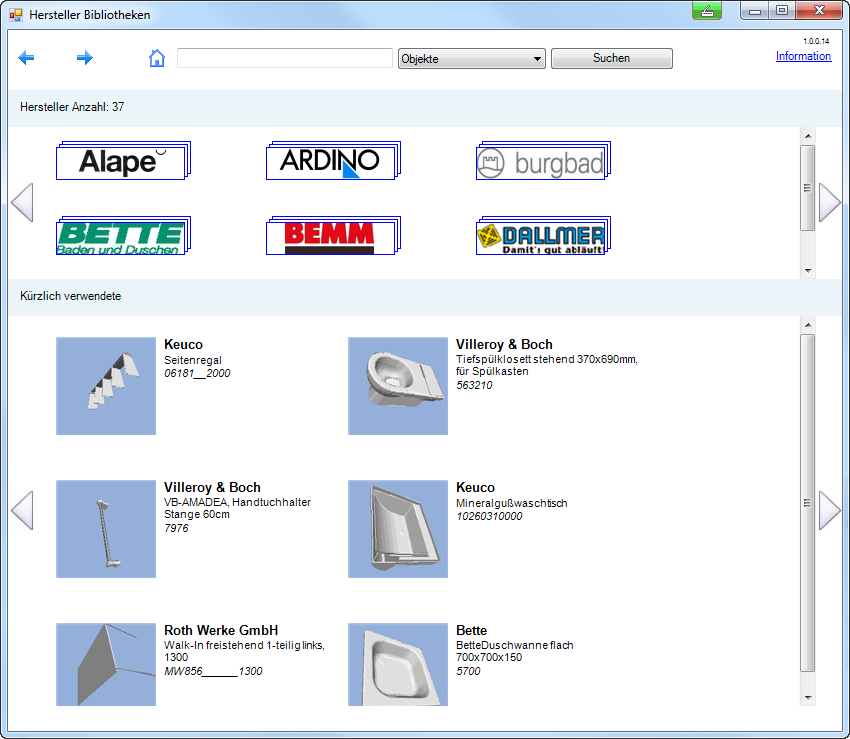Click the Suchen button
The image size is (850, 739).
click(x=611, y=59)
